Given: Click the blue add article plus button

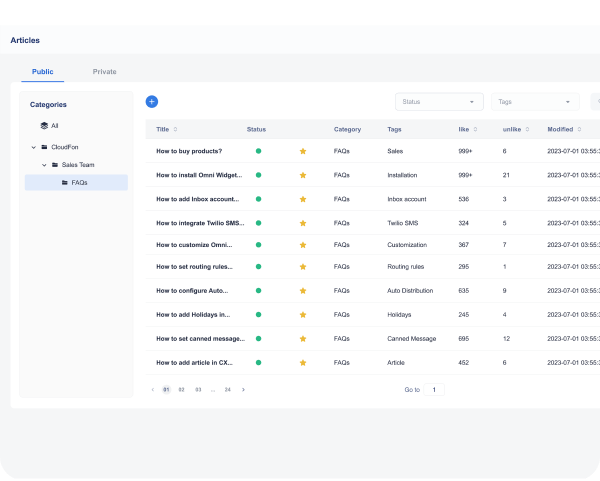Looking at the screenshot, I should 152,101.
